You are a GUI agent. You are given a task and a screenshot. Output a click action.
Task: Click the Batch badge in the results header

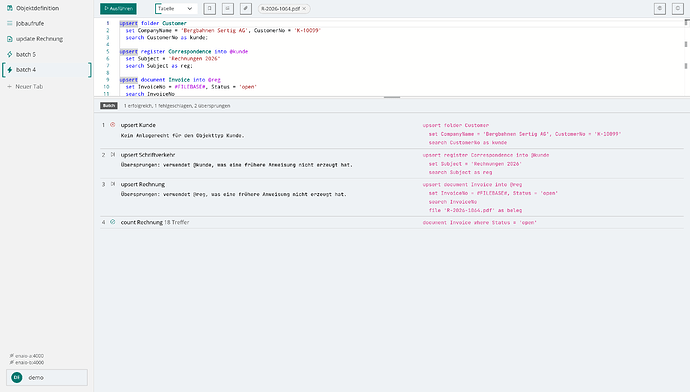(x=109, y=106)
